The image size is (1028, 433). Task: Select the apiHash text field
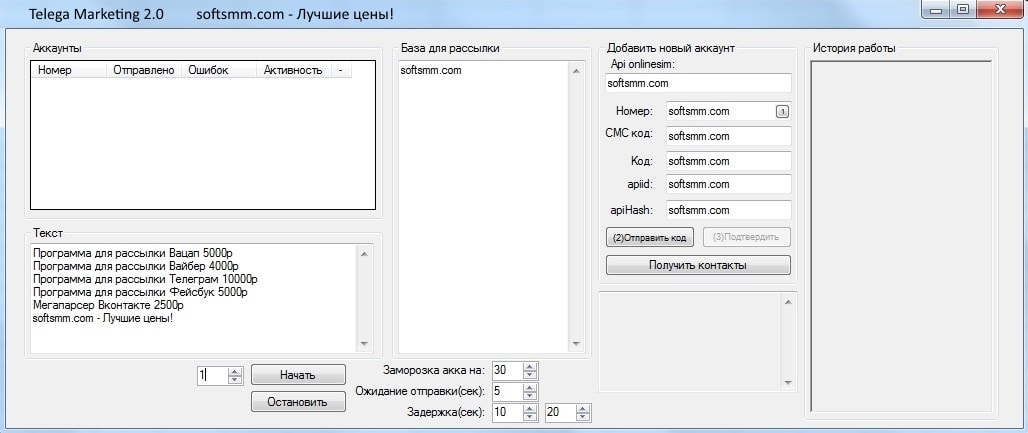tap(727, 210)
